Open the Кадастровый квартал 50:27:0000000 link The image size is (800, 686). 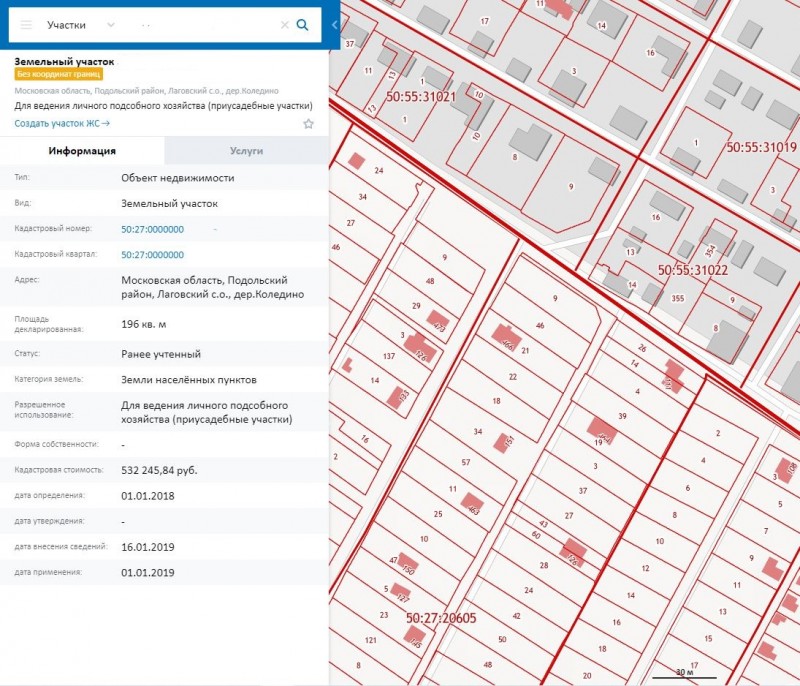pyautogui.click(x=152, y=255)
